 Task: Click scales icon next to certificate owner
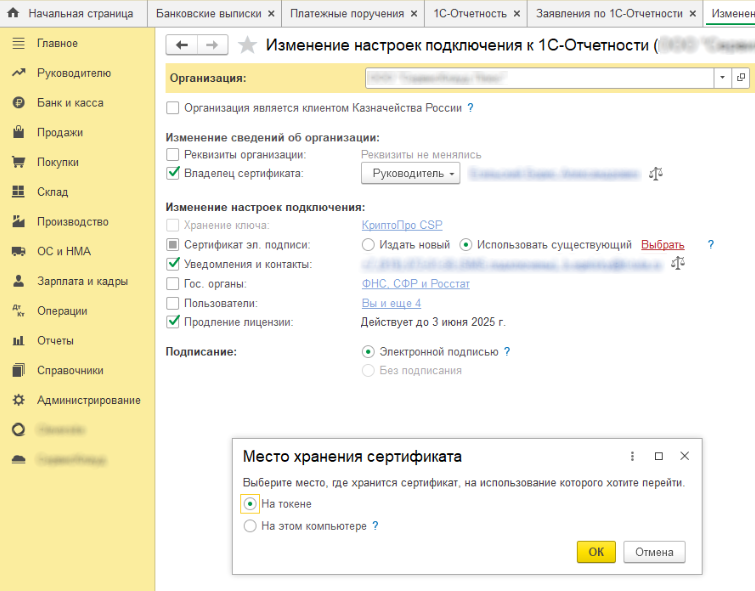tap(655, 173)
